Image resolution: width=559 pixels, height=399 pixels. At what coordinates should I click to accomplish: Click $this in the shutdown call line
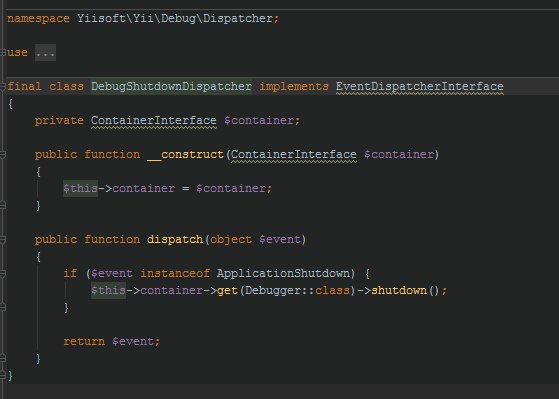pos(108,290)
